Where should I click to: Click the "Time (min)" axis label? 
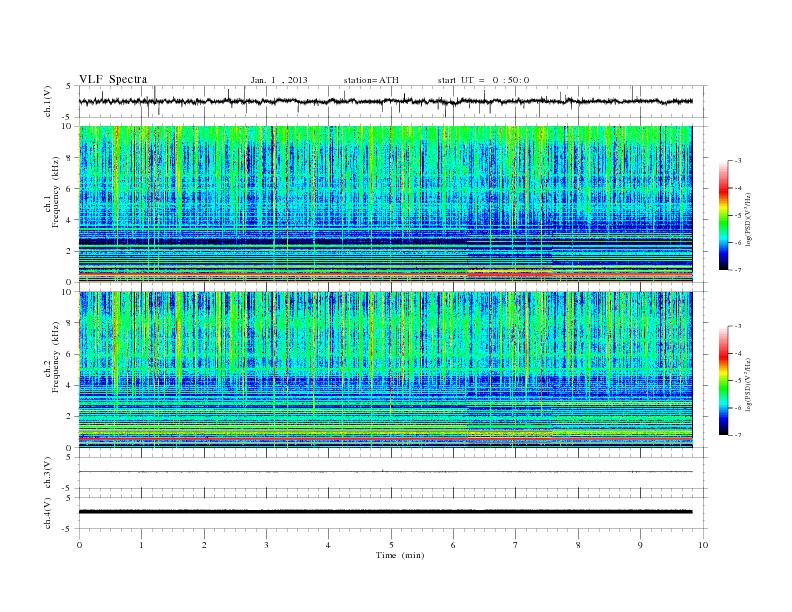[400, 555]
